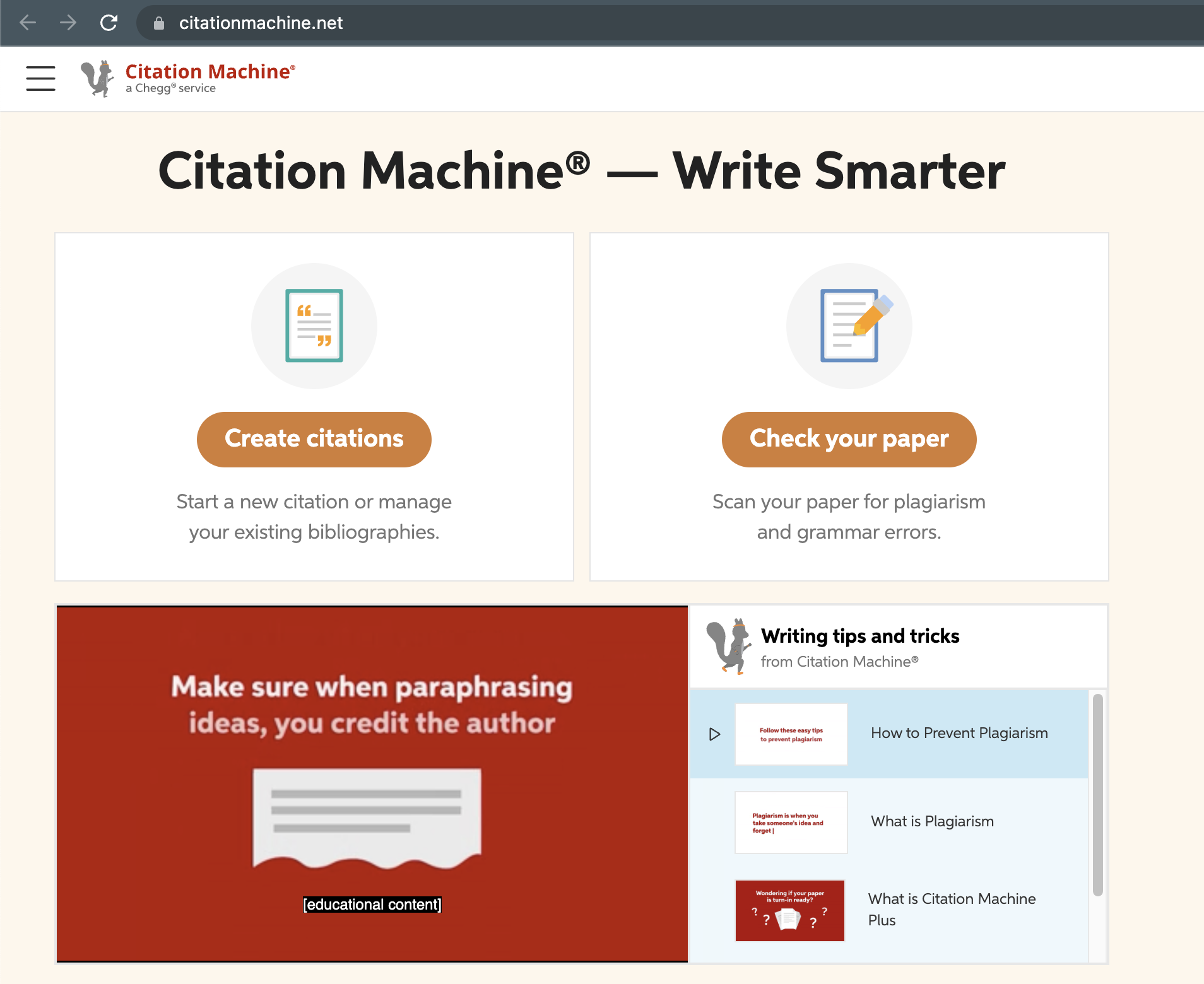Select the What is Plagiarism video title

[932, 821]
